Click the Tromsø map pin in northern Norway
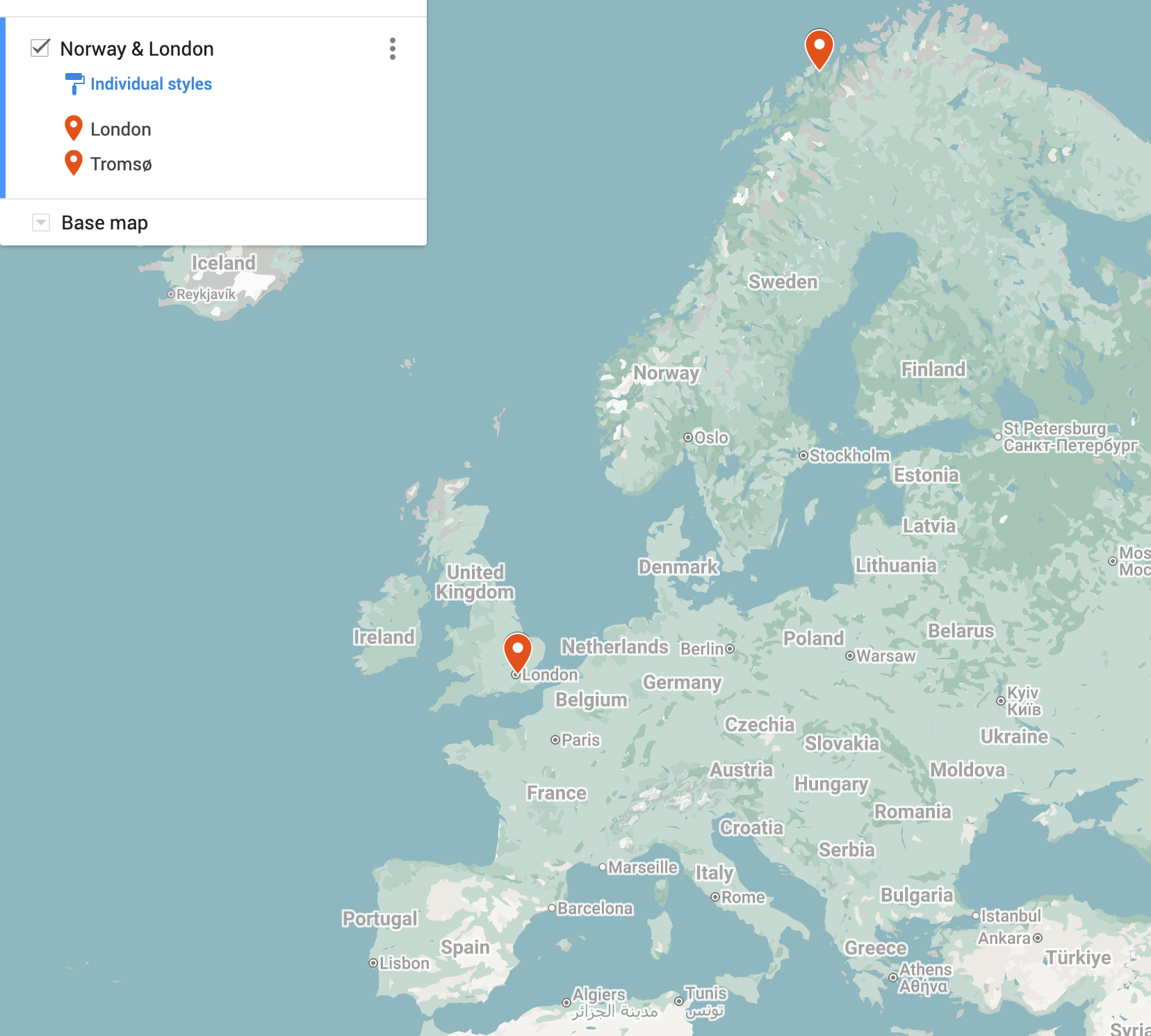The height and width of the screenshot is (1036, 1151). point(819,47)
